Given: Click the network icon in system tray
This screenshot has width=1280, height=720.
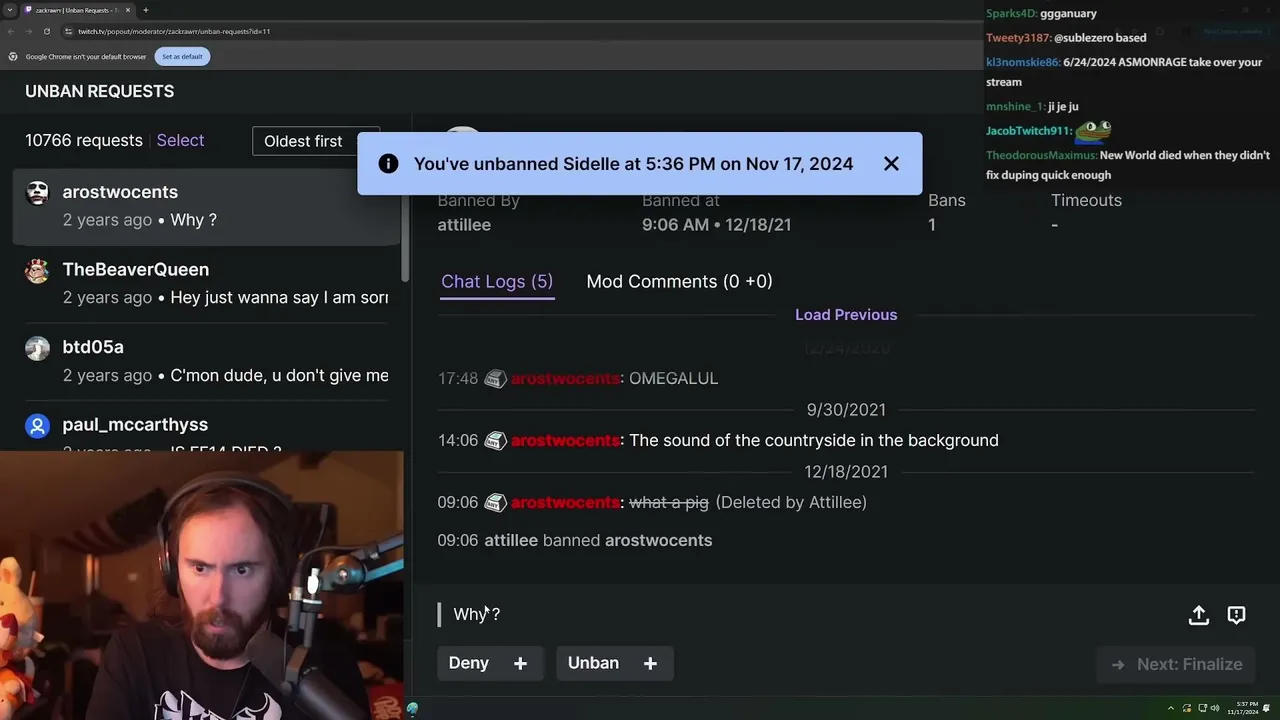Looking at the screenshot, I should (x=1202, y=708).
